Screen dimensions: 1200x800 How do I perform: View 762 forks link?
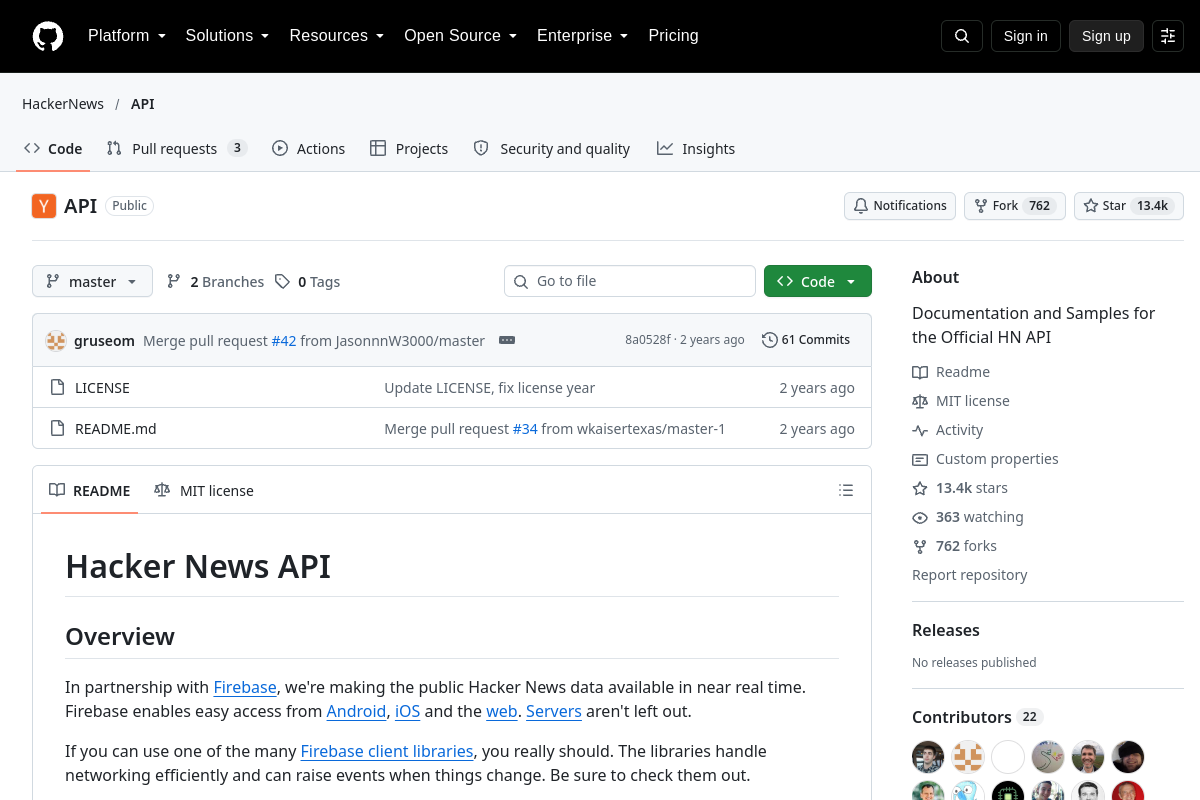coord(954,546)
